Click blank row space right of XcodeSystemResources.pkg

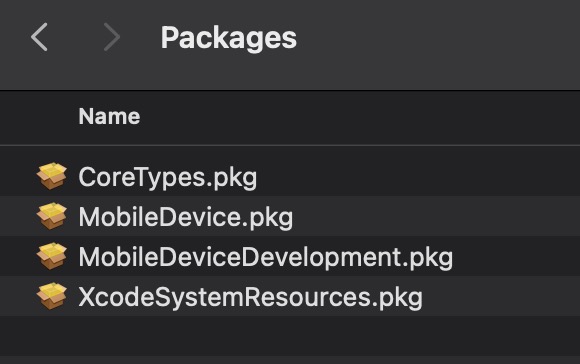pos(503,296)
